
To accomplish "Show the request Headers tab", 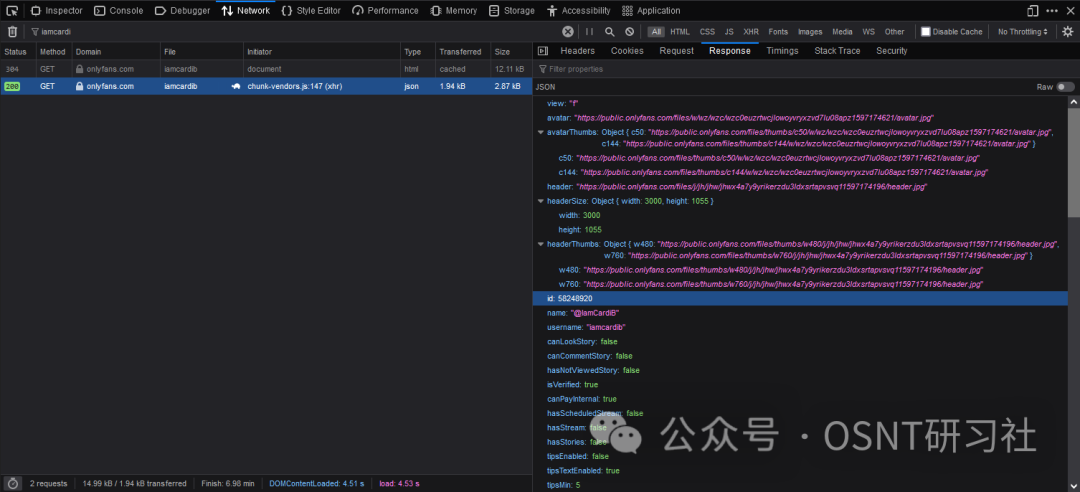I will [577, 50].
